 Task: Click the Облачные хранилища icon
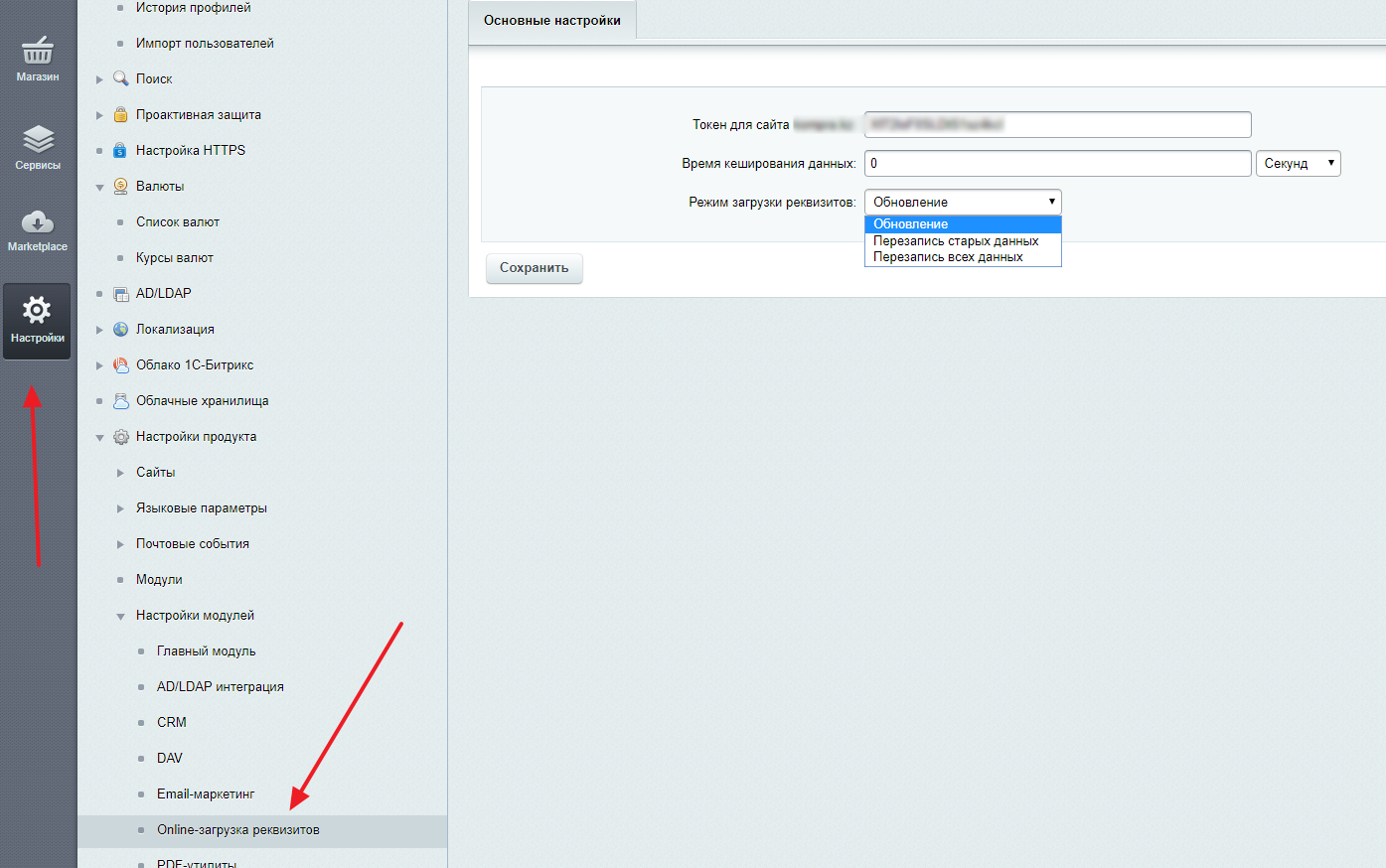coord(121,400)
